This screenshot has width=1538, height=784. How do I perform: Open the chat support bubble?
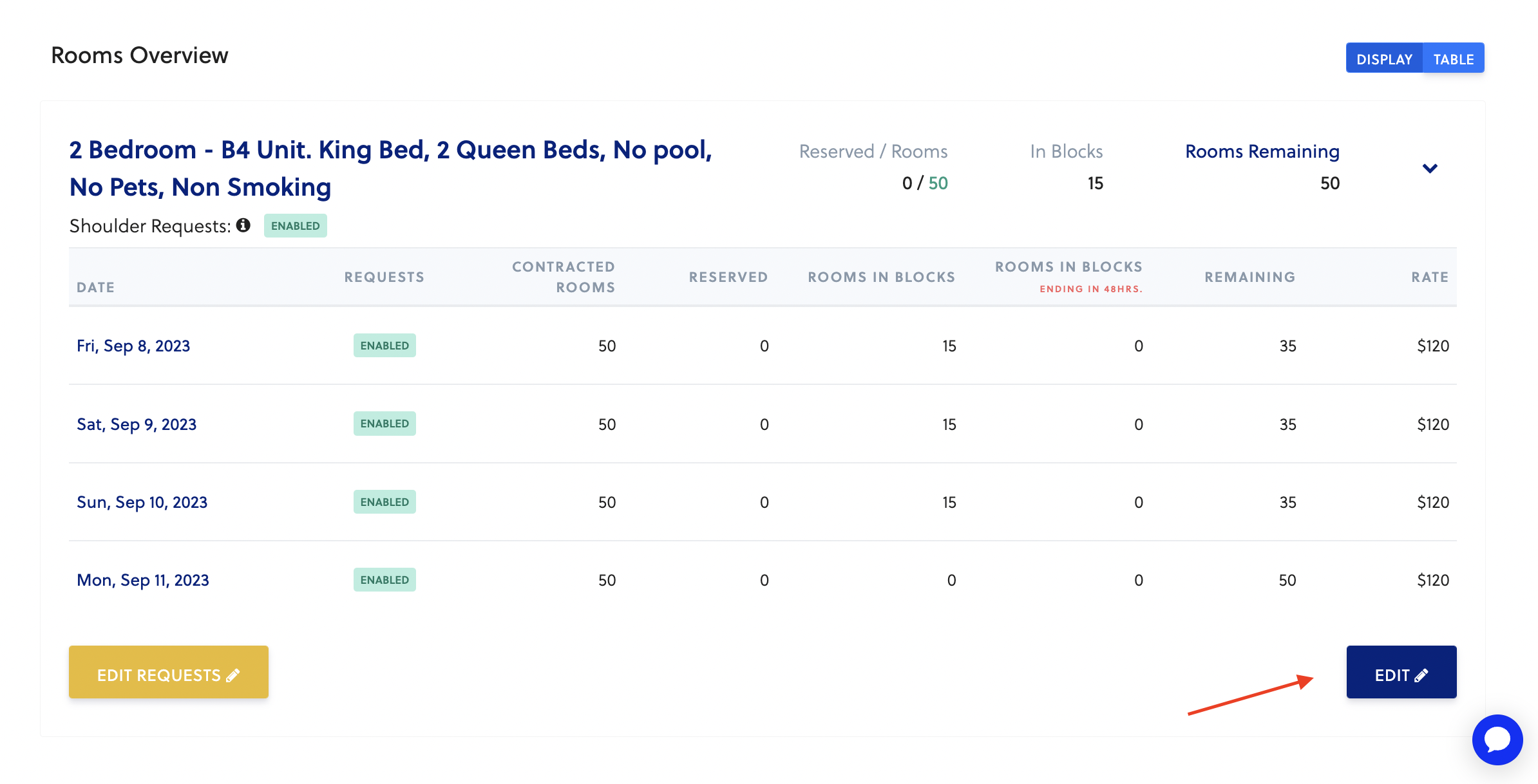(x=1497, y=740)
